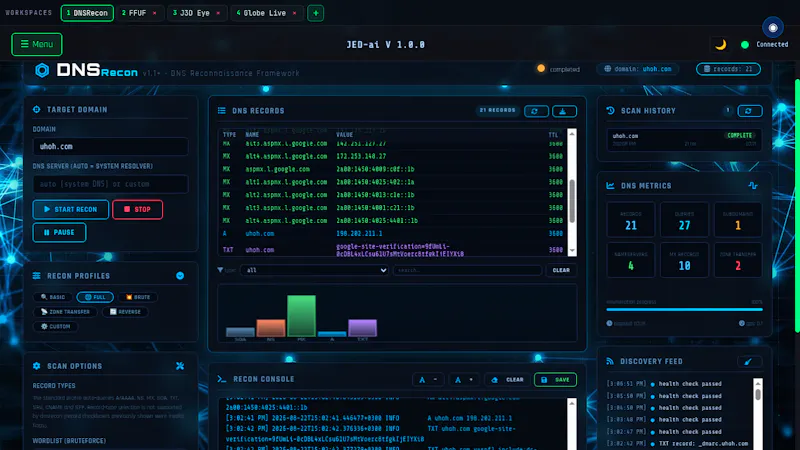
Task: Start the scan with Start Recon
Action: pyautogui.click(x=70, y=209)
